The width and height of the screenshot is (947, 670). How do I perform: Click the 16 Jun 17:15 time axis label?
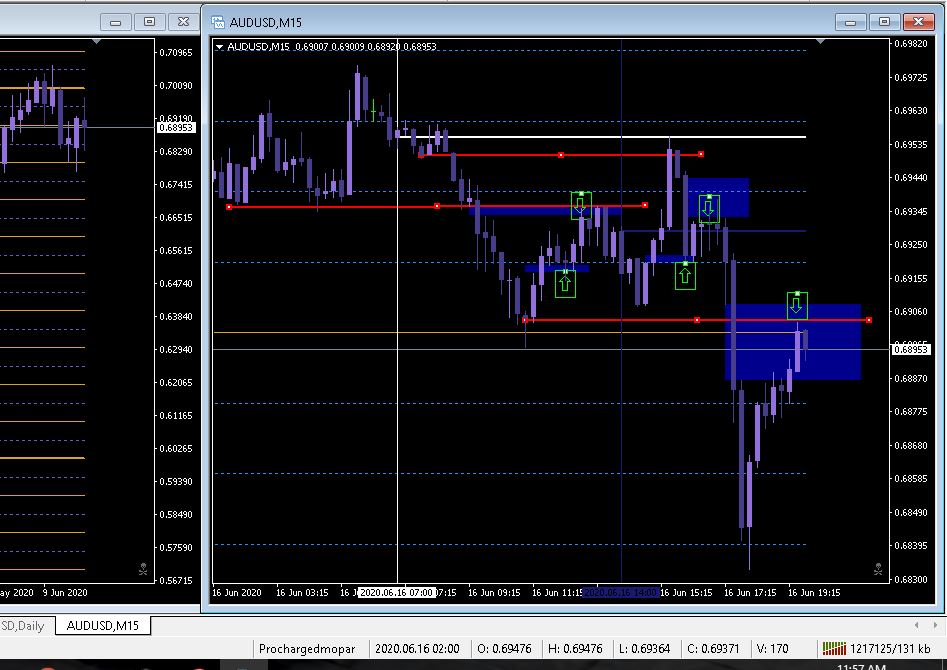coord(750,593)
